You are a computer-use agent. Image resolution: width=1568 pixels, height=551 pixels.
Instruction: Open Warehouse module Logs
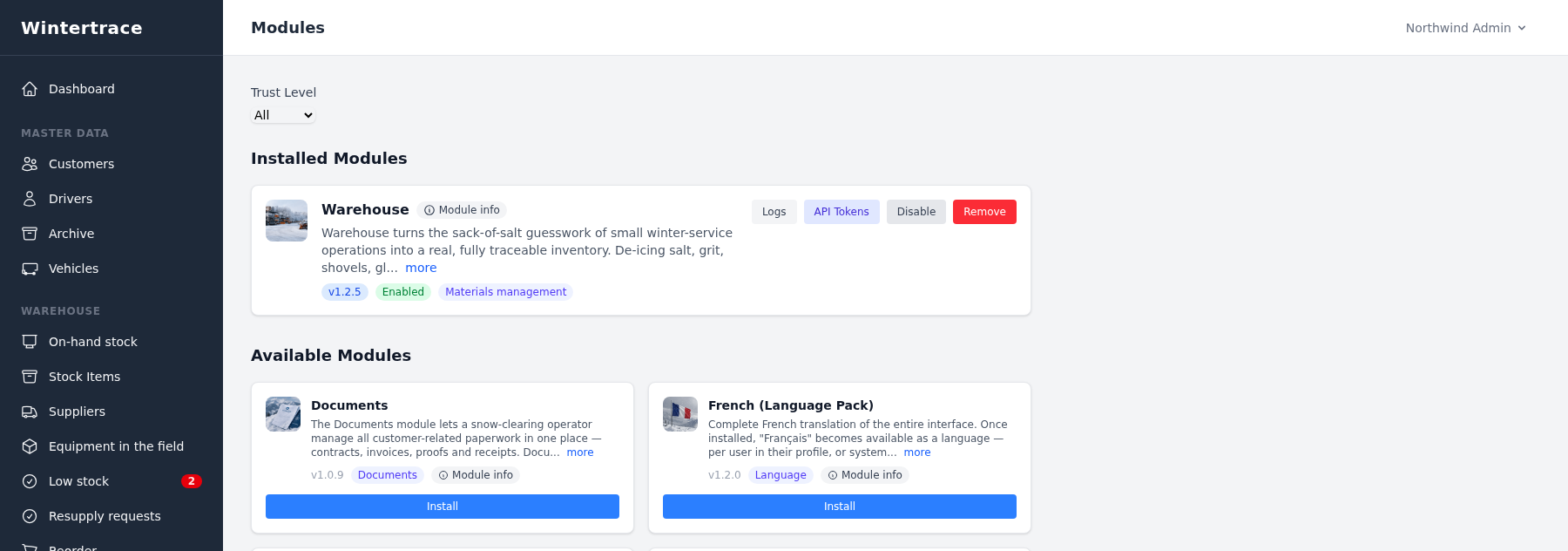[x=774, y=212]
